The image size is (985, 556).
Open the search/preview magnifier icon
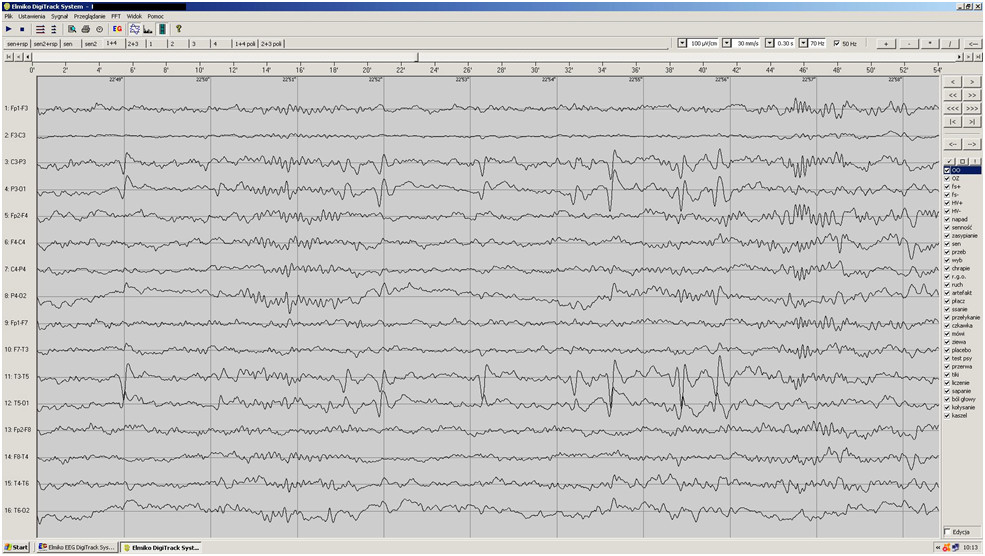pyautogui.click(x=72, y=29)
